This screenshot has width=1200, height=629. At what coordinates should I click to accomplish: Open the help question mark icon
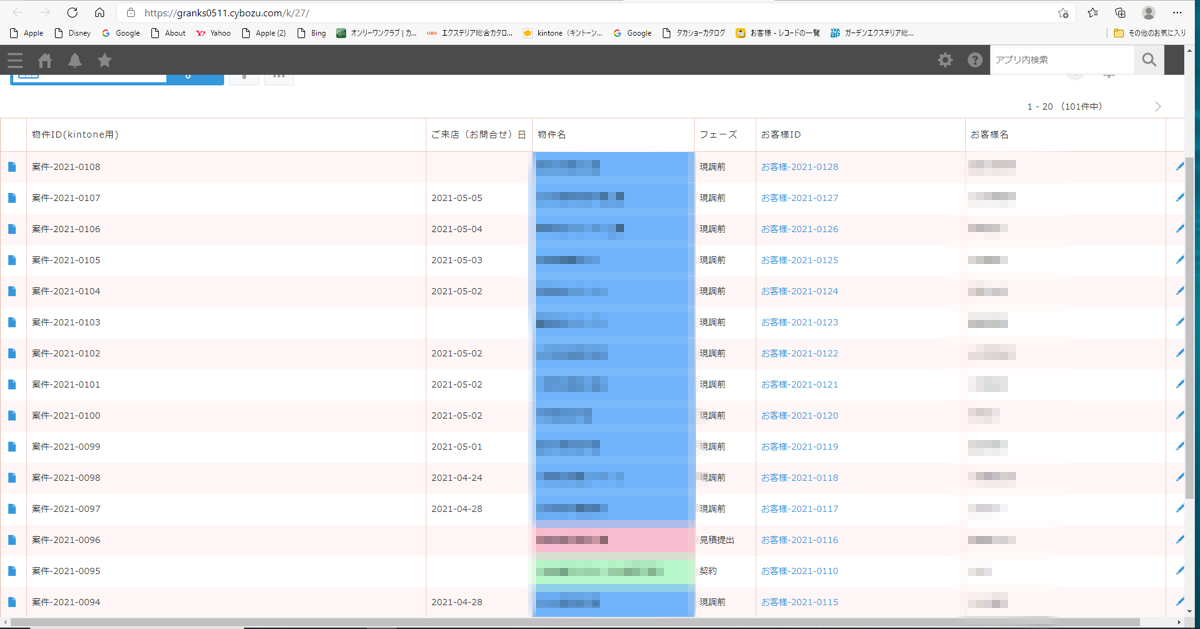(975, 60)
